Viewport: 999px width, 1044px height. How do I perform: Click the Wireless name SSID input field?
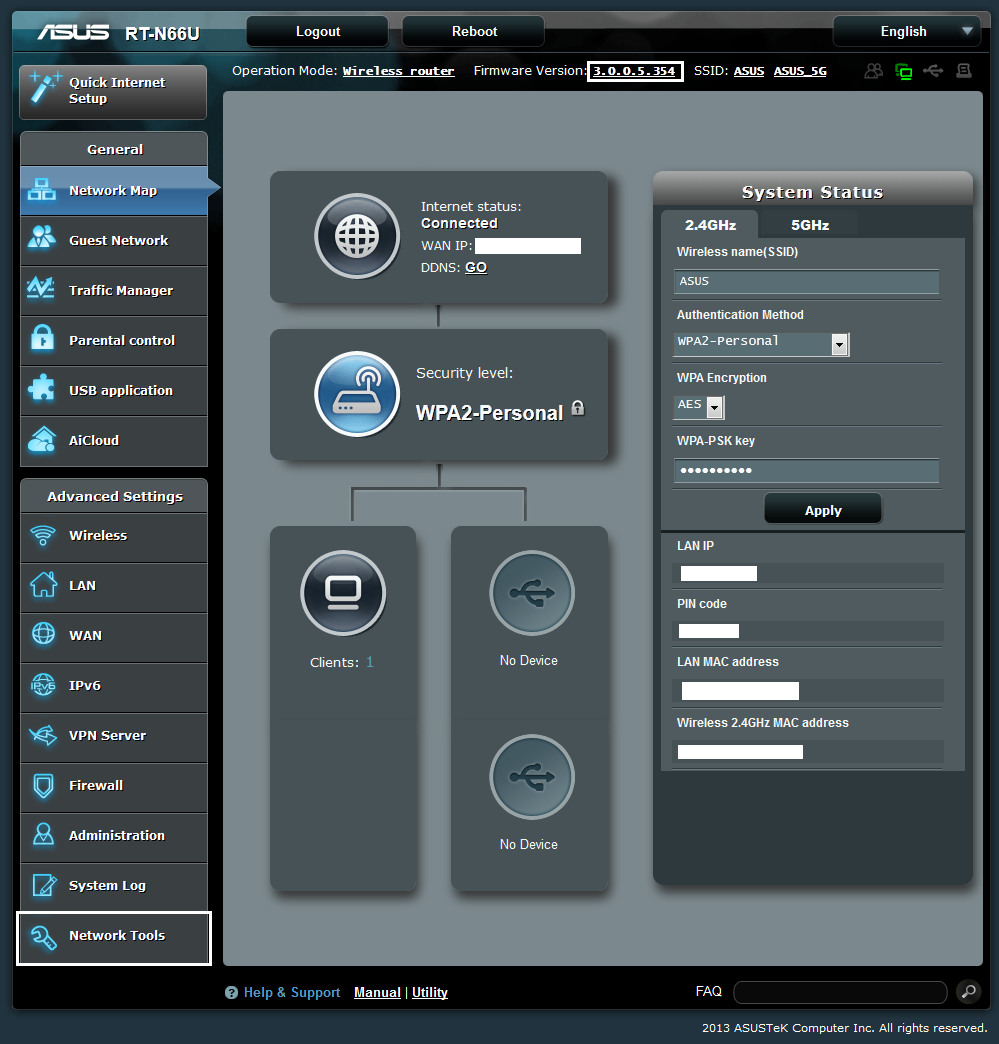tap(807, 281)
